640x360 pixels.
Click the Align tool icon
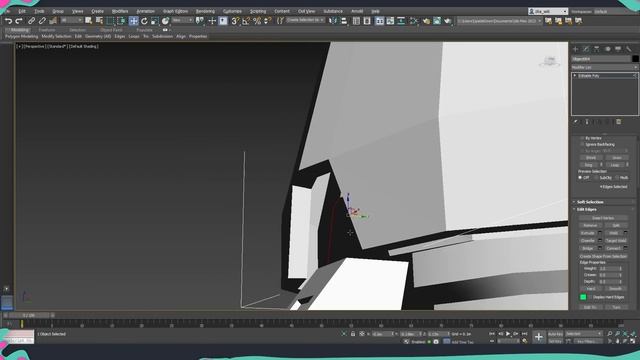point(344,21)
